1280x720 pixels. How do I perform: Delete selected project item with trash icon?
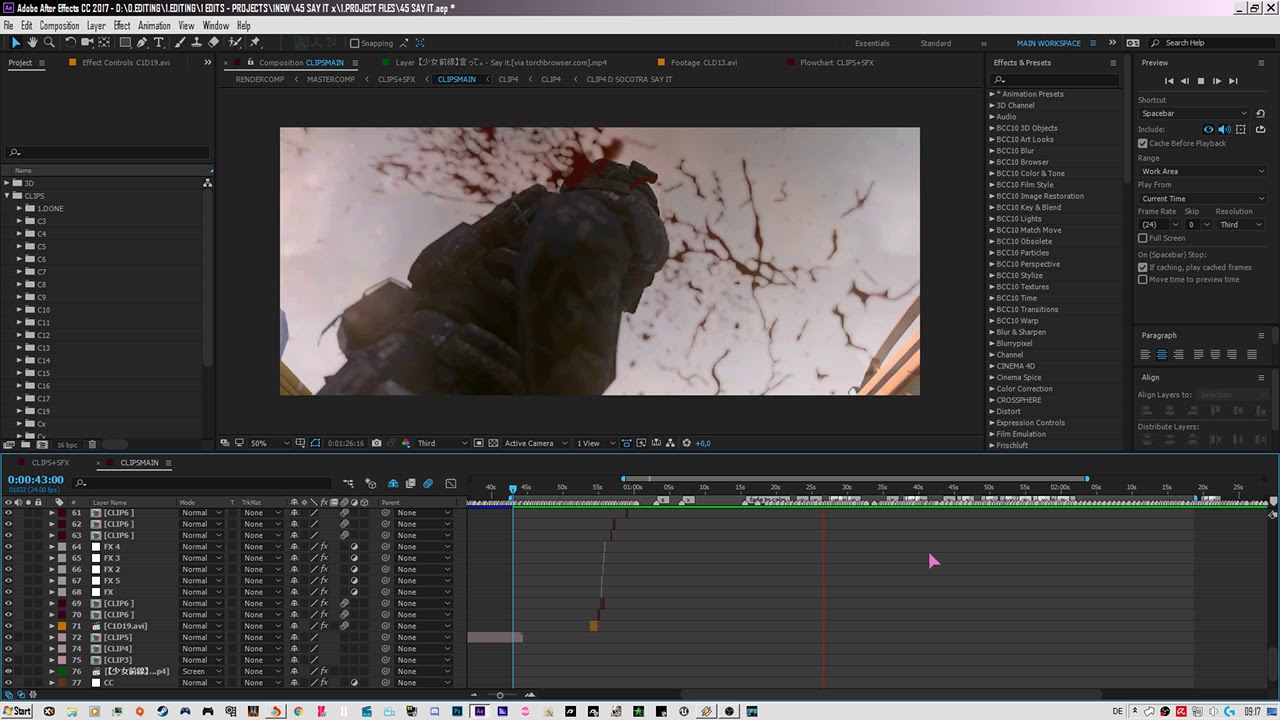click(92, 444)
